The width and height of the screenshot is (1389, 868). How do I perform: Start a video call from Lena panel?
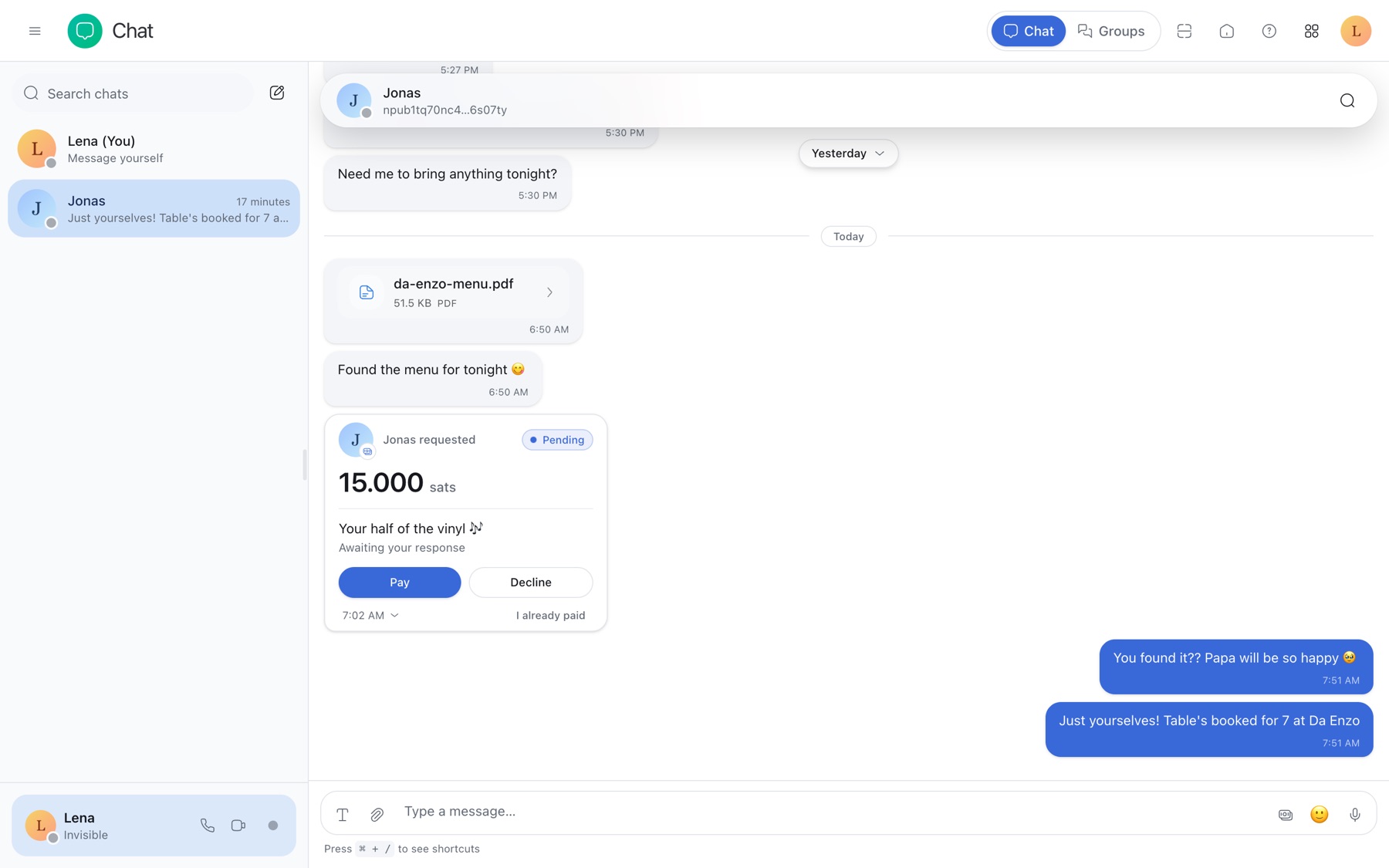tap(238, 826)
